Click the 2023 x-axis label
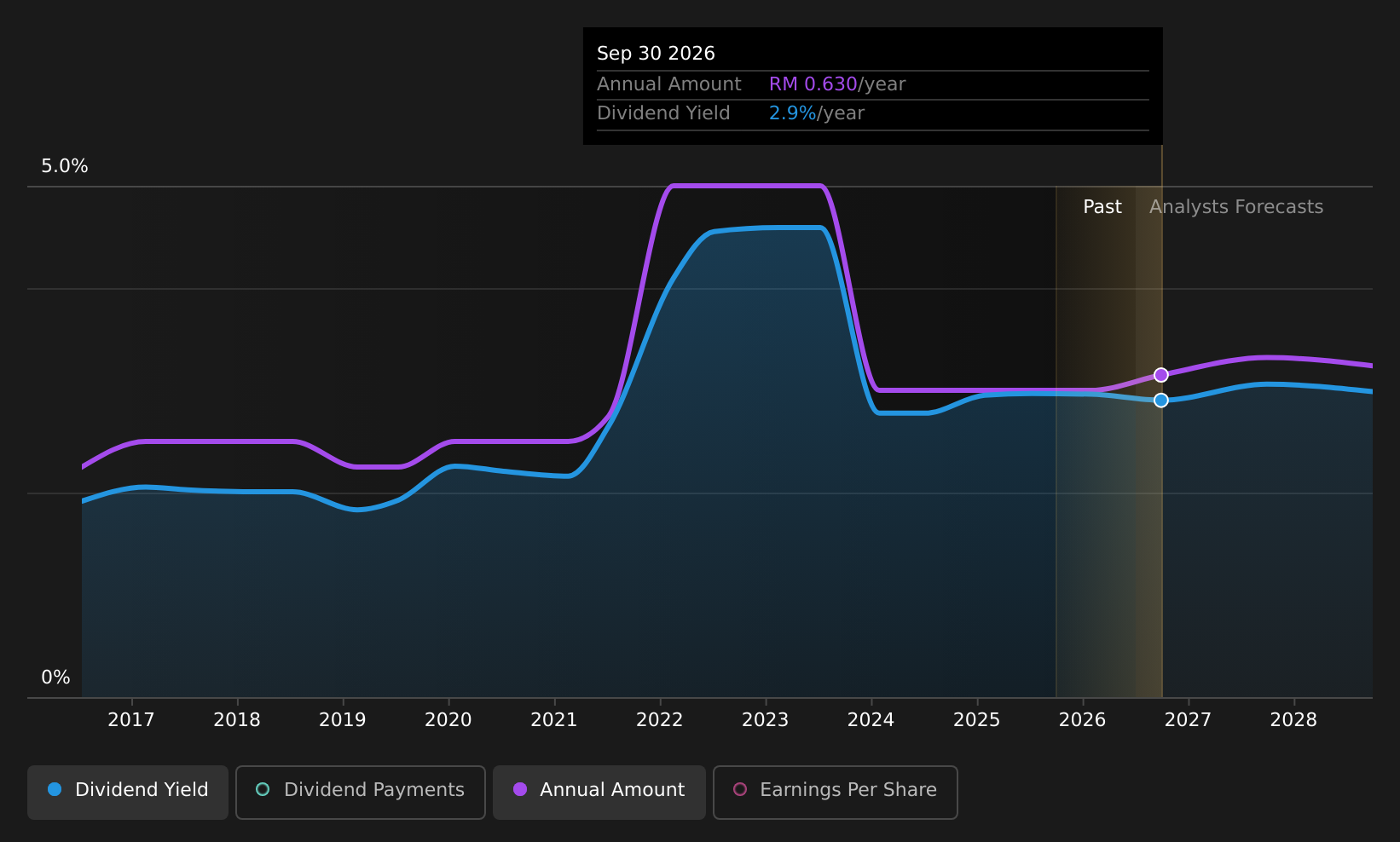This screenshot has height=842, width=1400. (x=766, y=720)
